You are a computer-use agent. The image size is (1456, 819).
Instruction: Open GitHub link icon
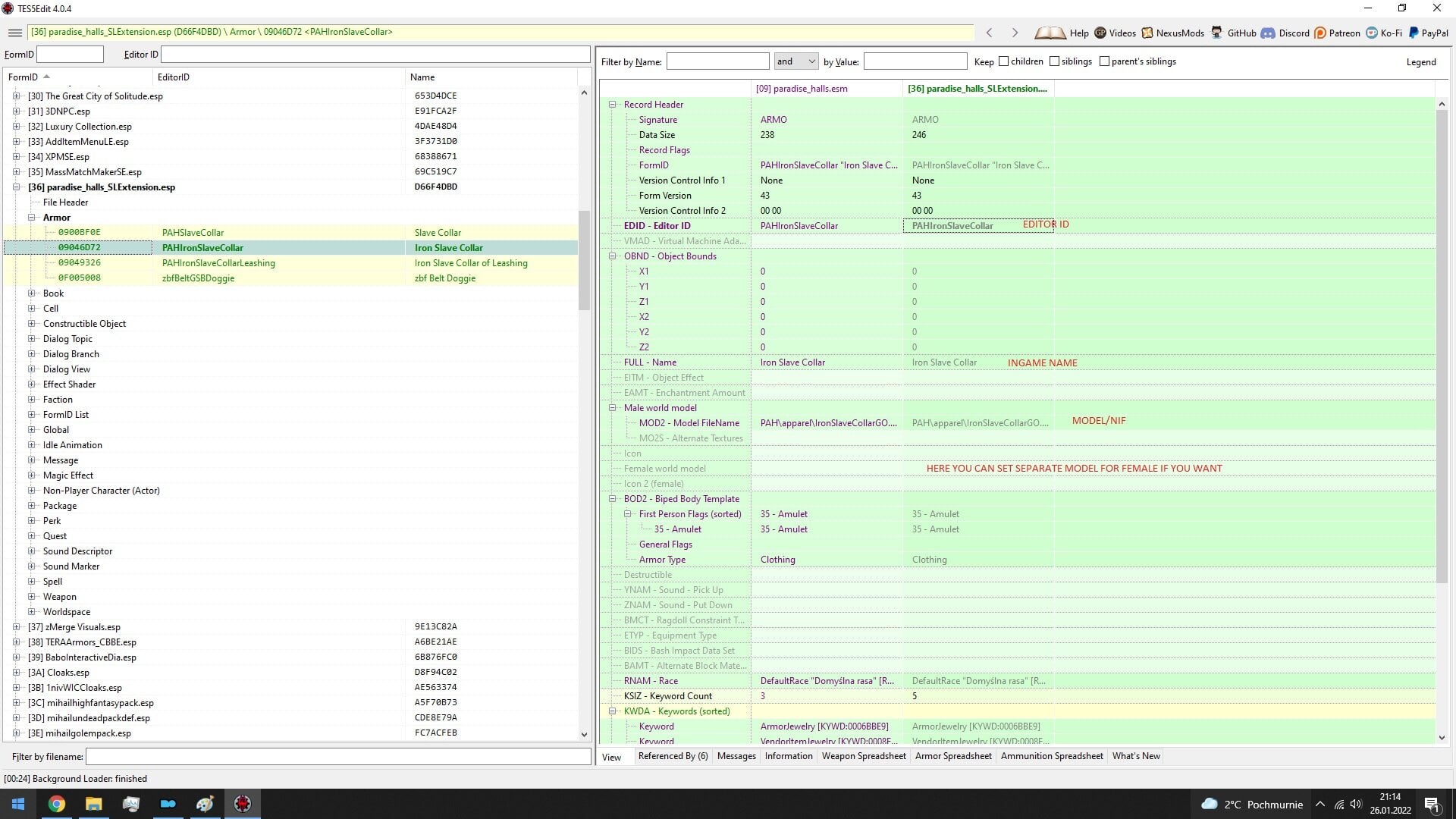click(x=1216, y=33)
